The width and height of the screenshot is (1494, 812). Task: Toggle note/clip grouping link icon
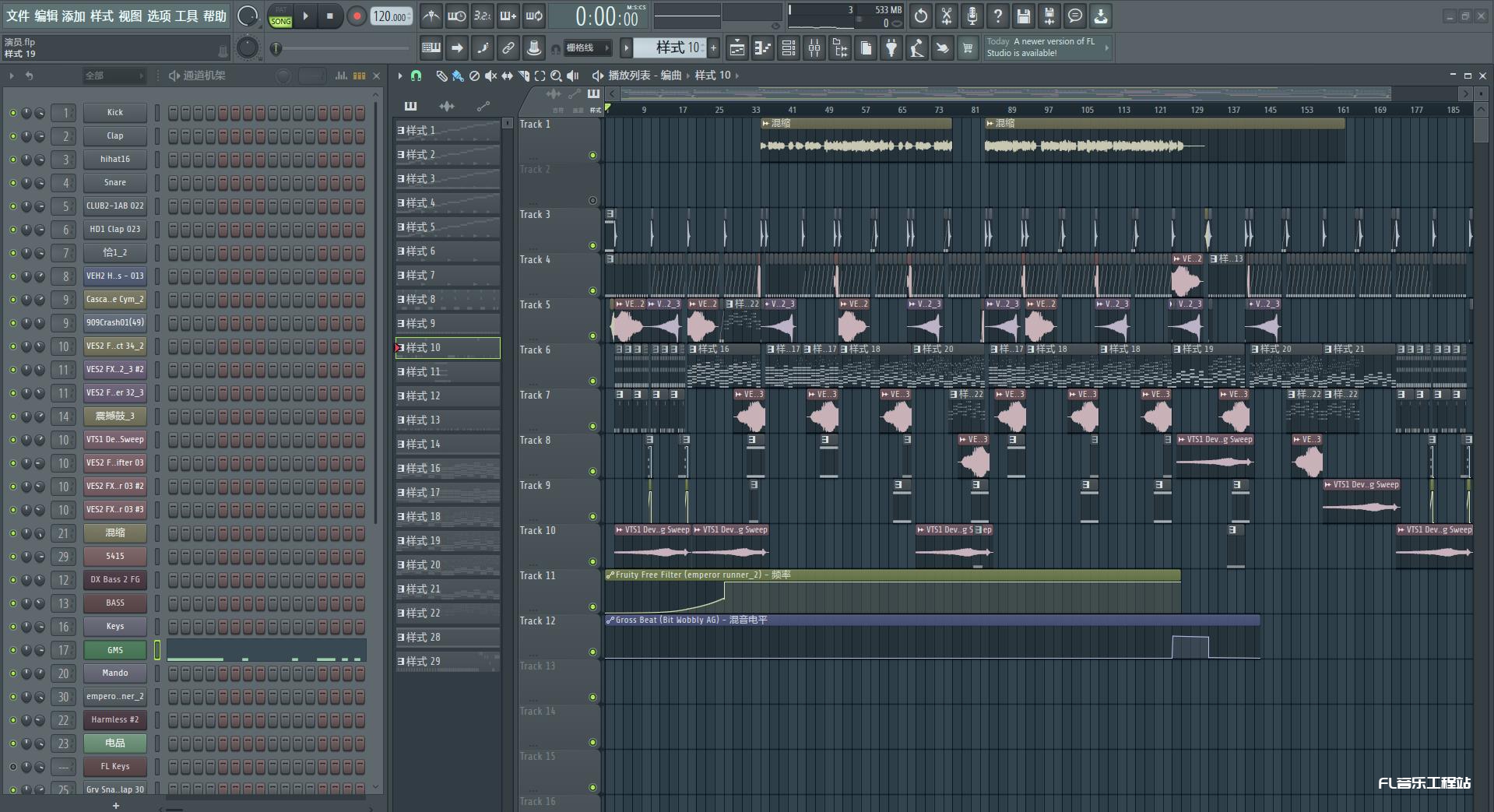tap(508, 48)
